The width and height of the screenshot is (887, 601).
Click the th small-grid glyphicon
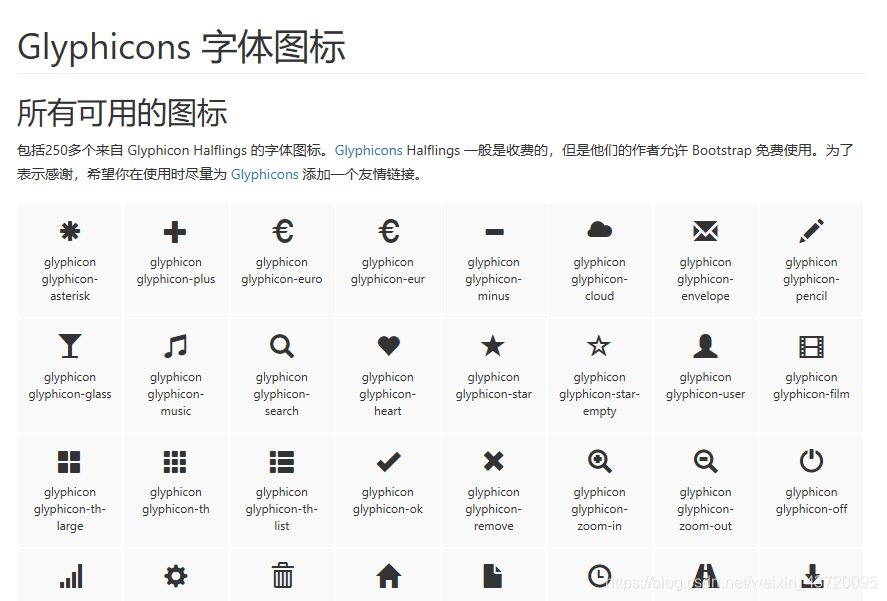[175, 462]
